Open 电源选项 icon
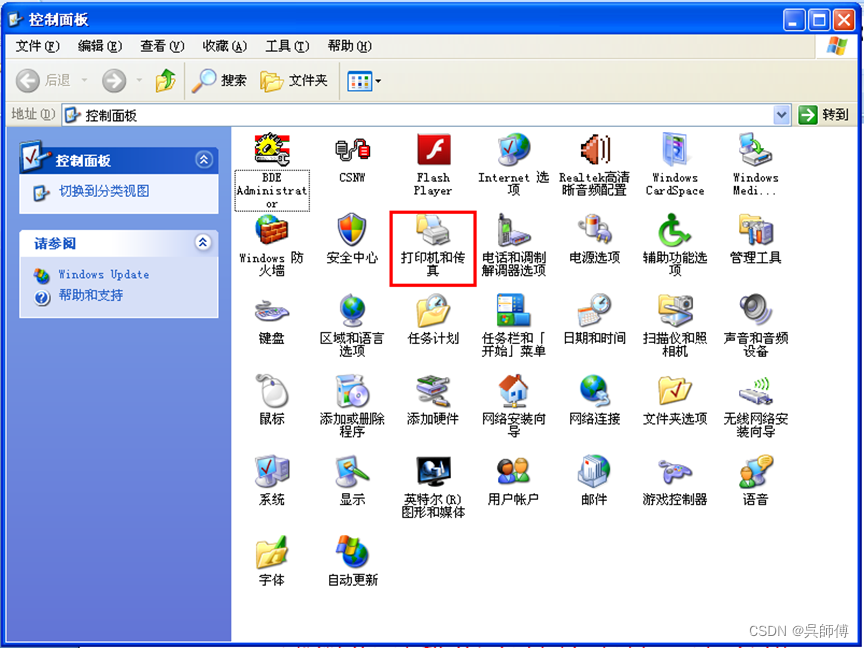This screenshot has width=864, height=648. point(595,231)
